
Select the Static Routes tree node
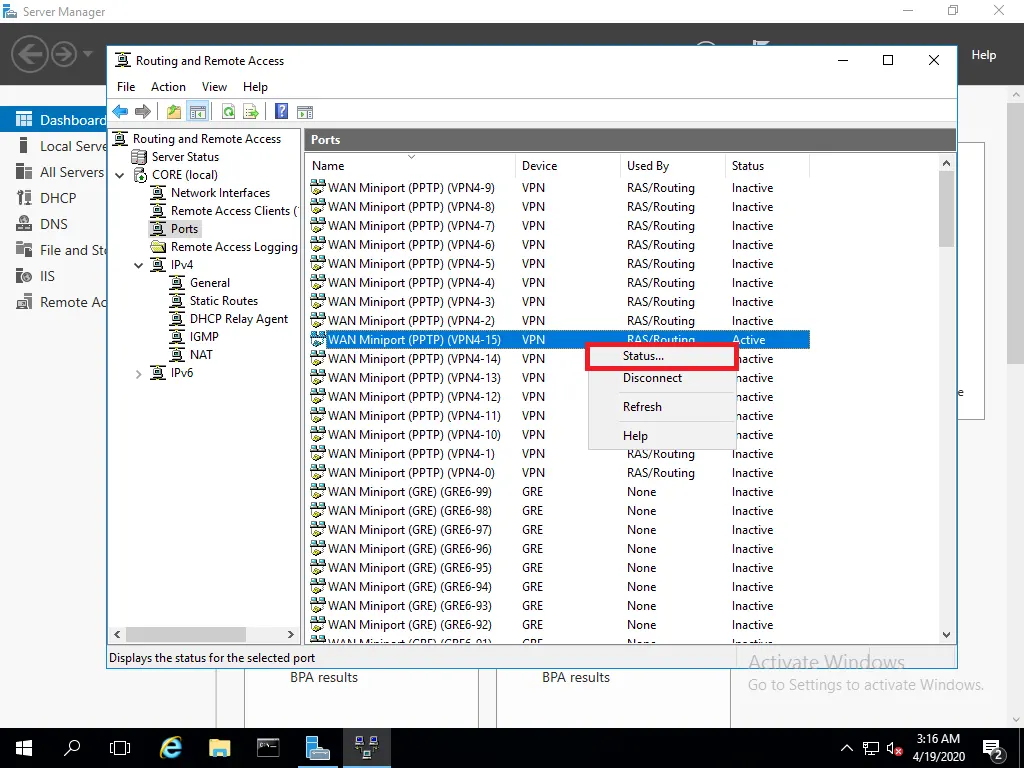click(x=223, y=300)
